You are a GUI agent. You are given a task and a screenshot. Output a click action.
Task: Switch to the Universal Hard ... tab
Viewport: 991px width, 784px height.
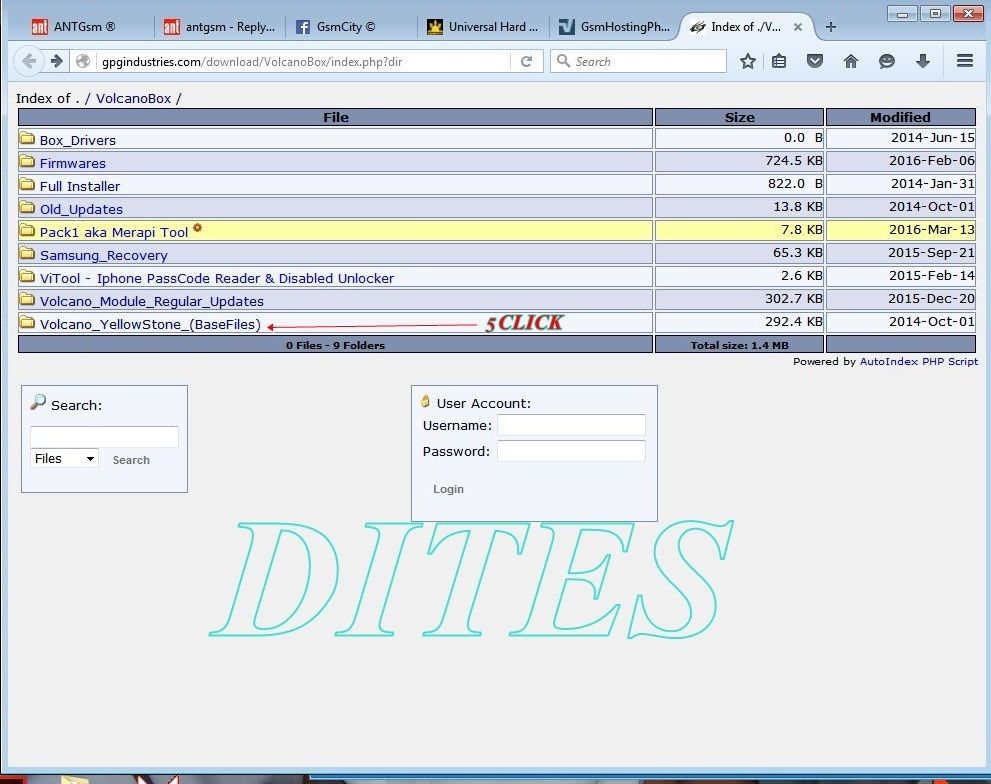click(x=482, y=27)
